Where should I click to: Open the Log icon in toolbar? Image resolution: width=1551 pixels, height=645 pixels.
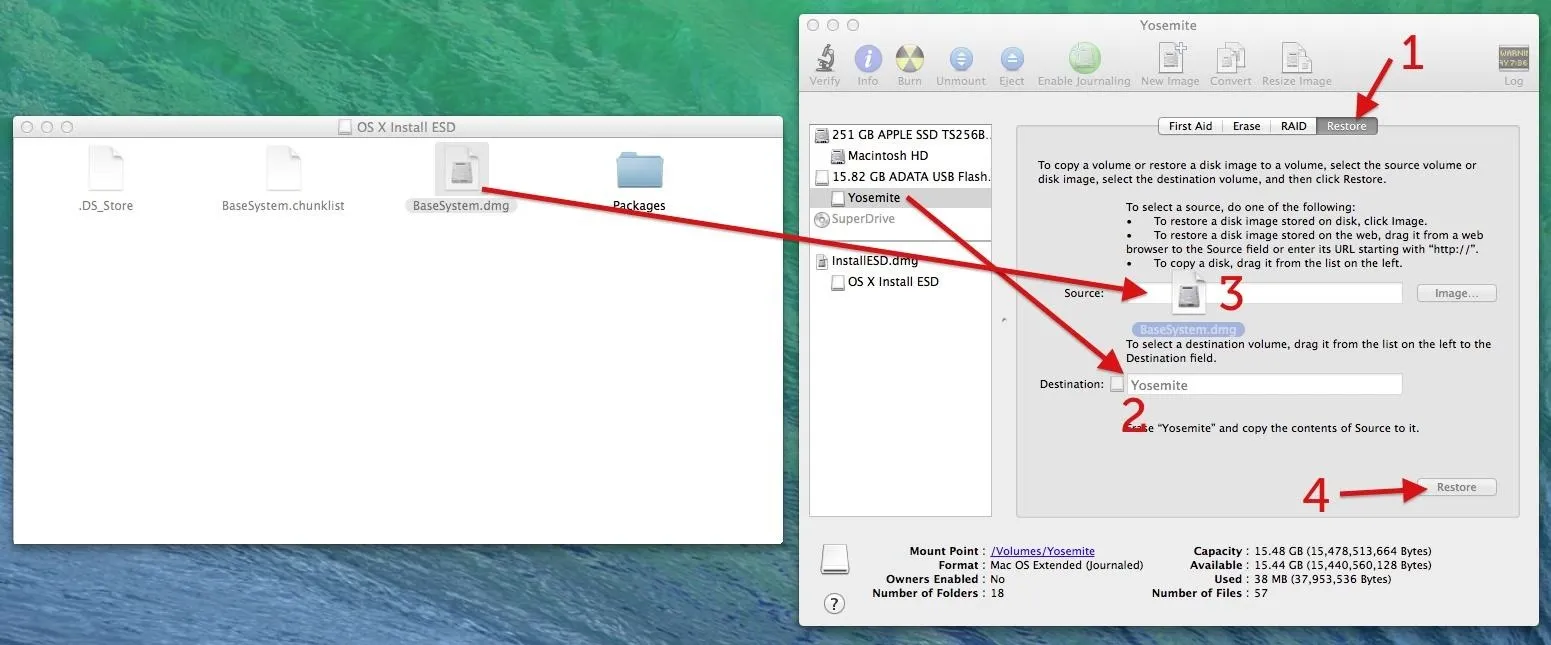click(1513, 58)
